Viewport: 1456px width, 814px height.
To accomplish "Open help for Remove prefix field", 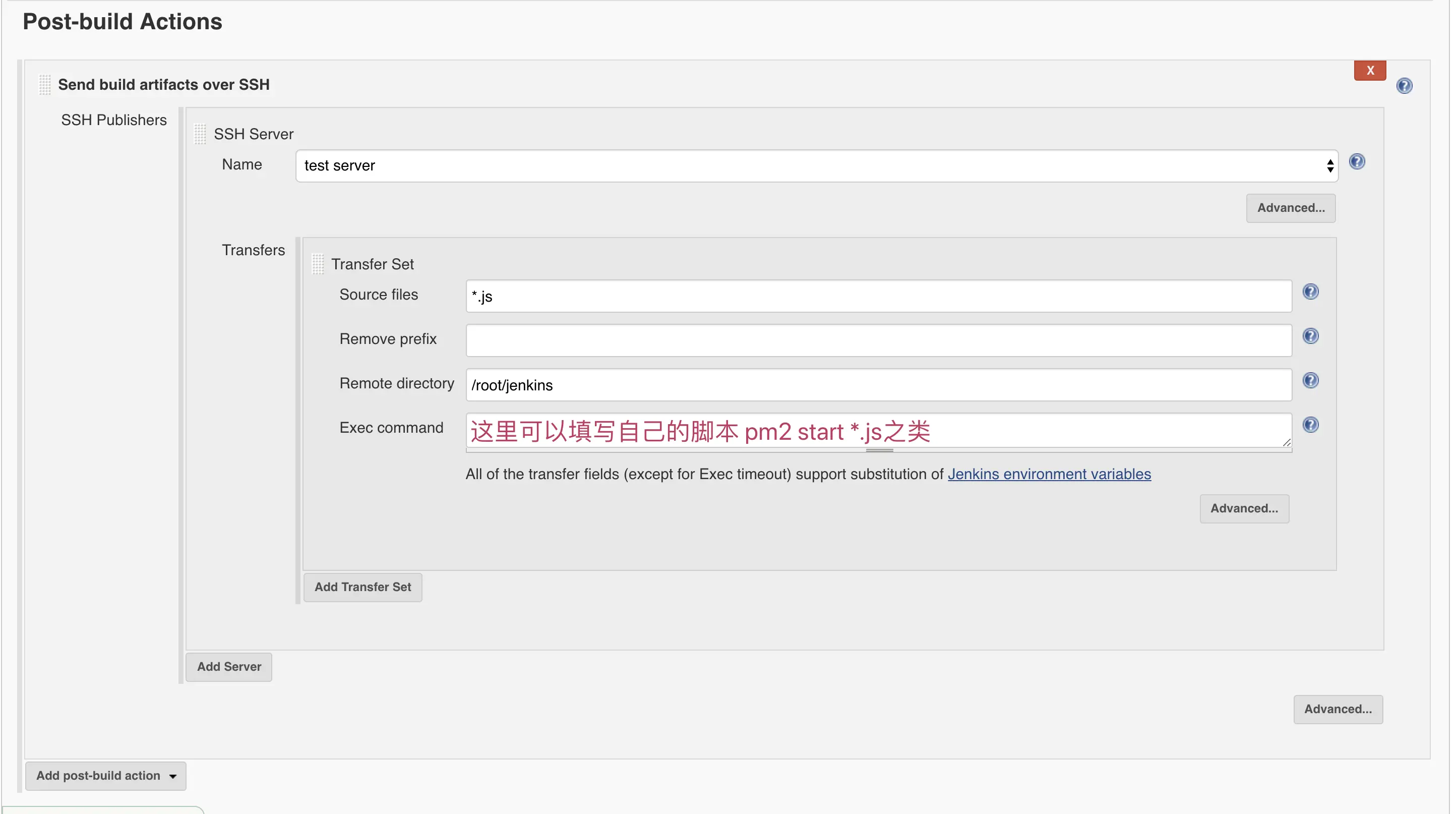I will click(x=1310, y=336).
